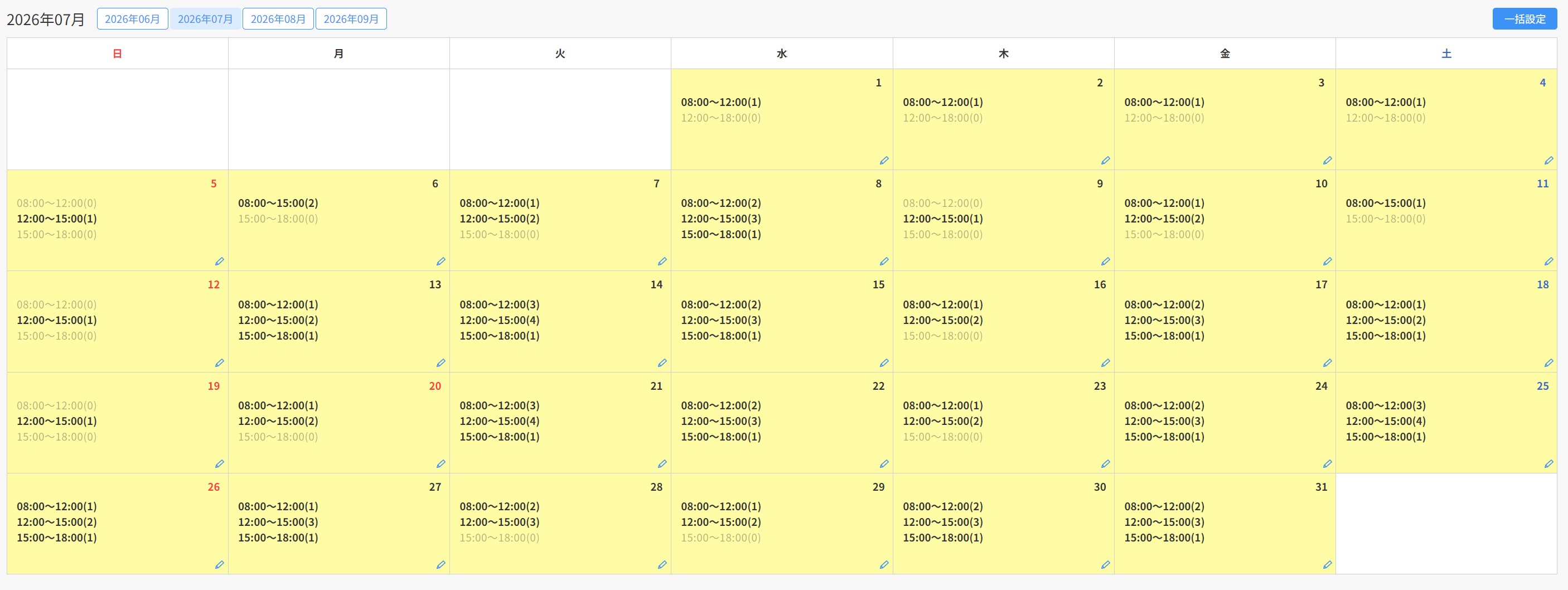Click the pencil icon on July 28
The width and height of the screenshot is (1568, 590).
click(662, 565)
